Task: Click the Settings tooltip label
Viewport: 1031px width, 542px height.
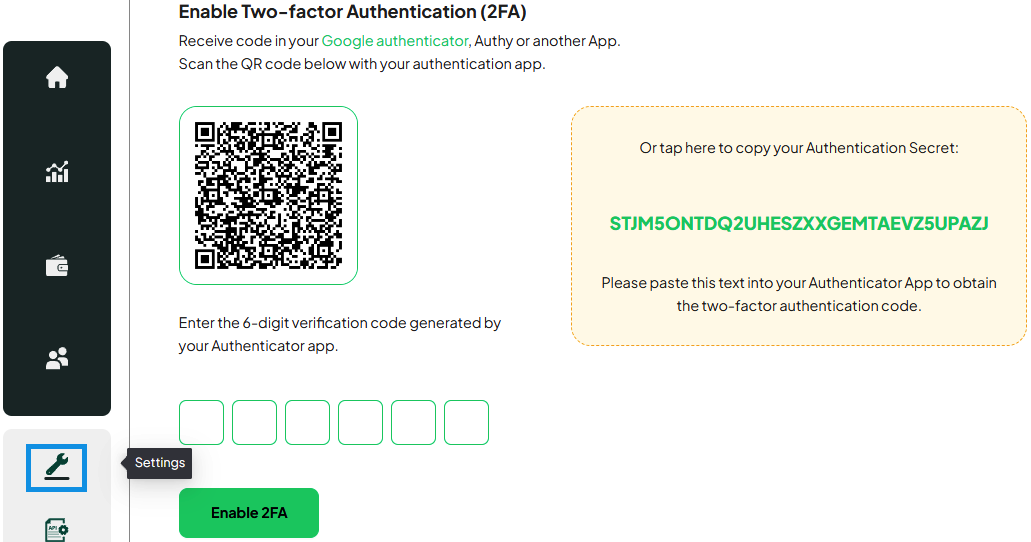Action: [160, 463]
